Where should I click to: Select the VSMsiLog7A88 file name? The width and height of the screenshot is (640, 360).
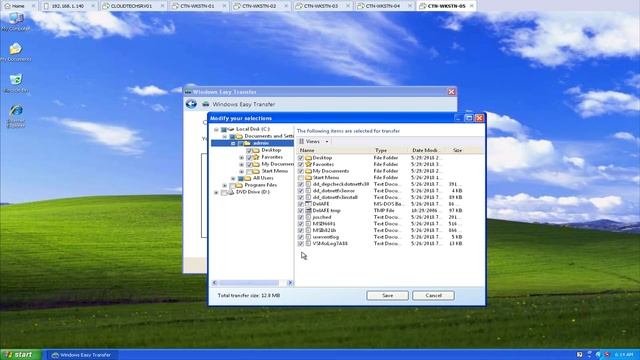(330, 244)
